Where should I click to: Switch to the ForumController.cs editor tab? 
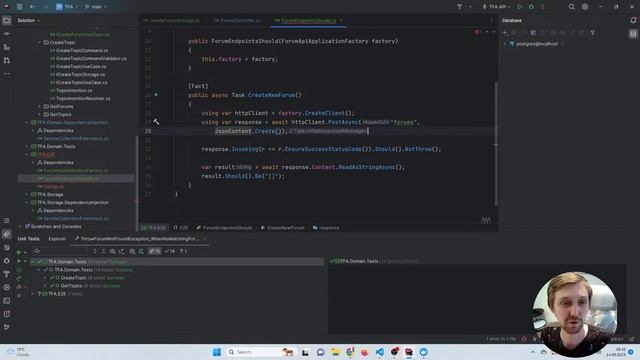coord(238,20)
